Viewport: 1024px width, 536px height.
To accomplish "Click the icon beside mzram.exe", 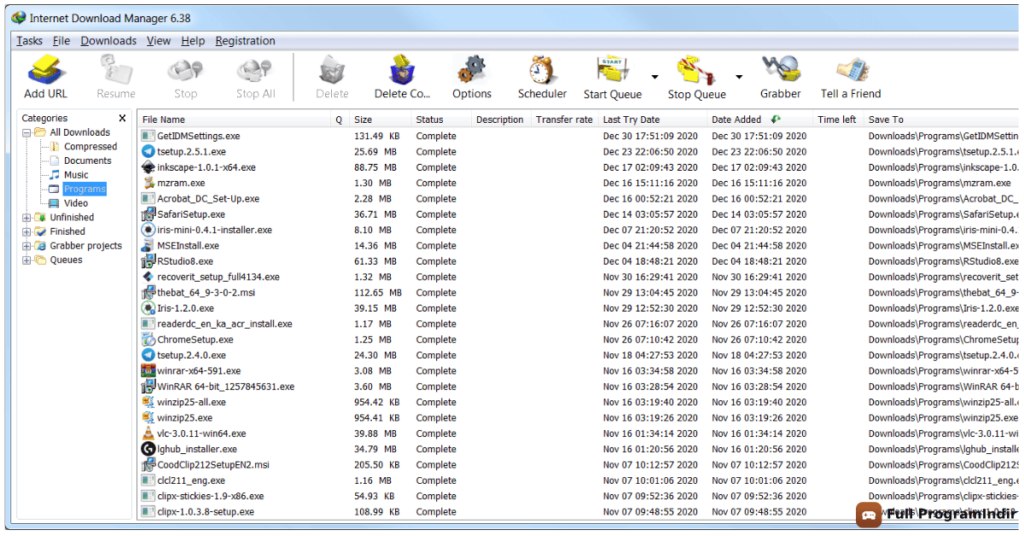I will coord(148,183).
